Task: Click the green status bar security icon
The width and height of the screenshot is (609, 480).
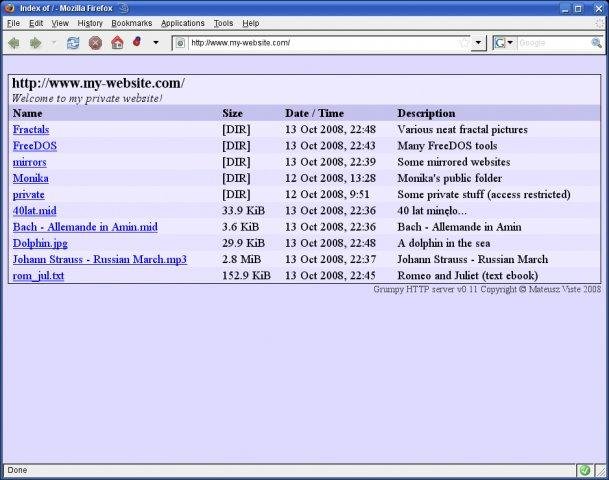Action: coord(584,470)
